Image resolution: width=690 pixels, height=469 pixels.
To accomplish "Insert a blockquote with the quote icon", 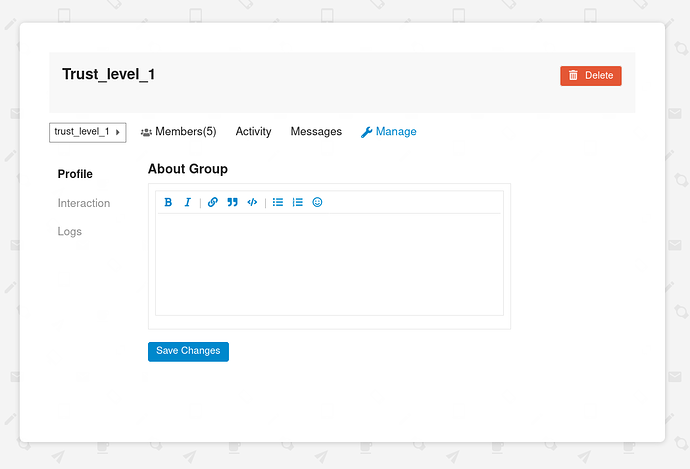I will 232,202.
